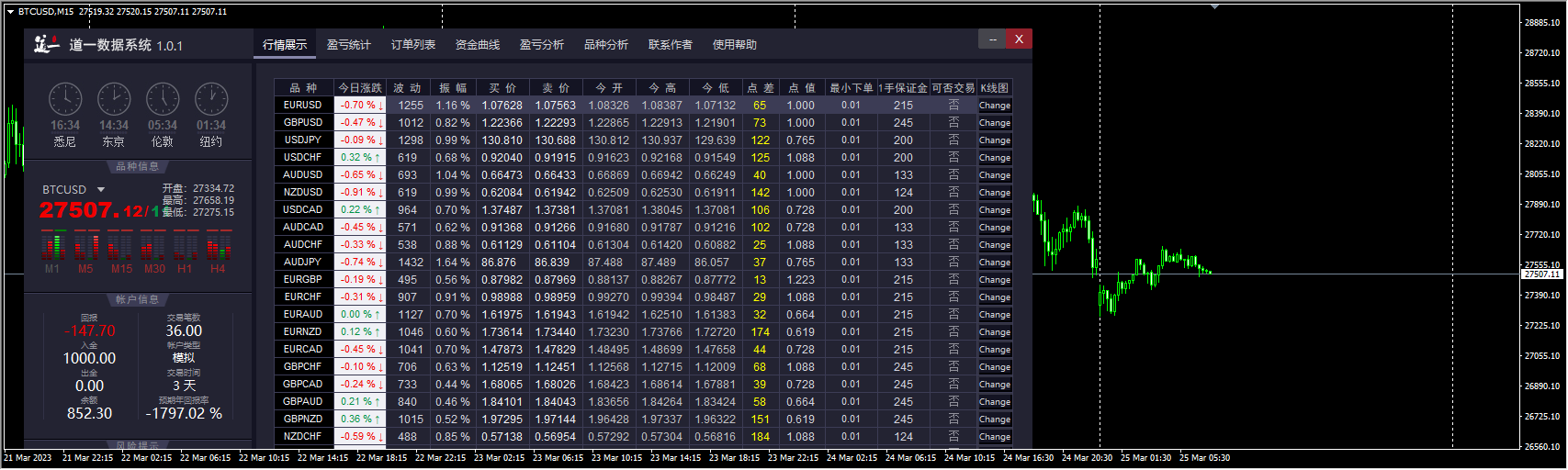The height and width of the screenshot is (470, 1568).
Task: Click Change button in the USDCAD row
Action: [x=995, y=210]
